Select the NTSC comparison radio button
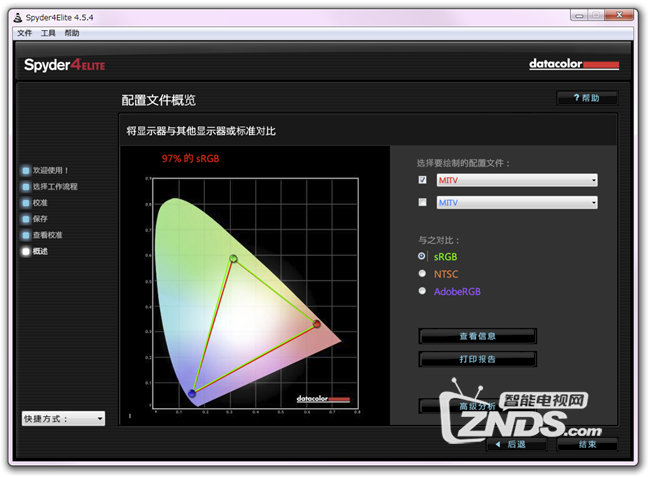This screenshot has height=477, width=650. [x=422, y=274]
